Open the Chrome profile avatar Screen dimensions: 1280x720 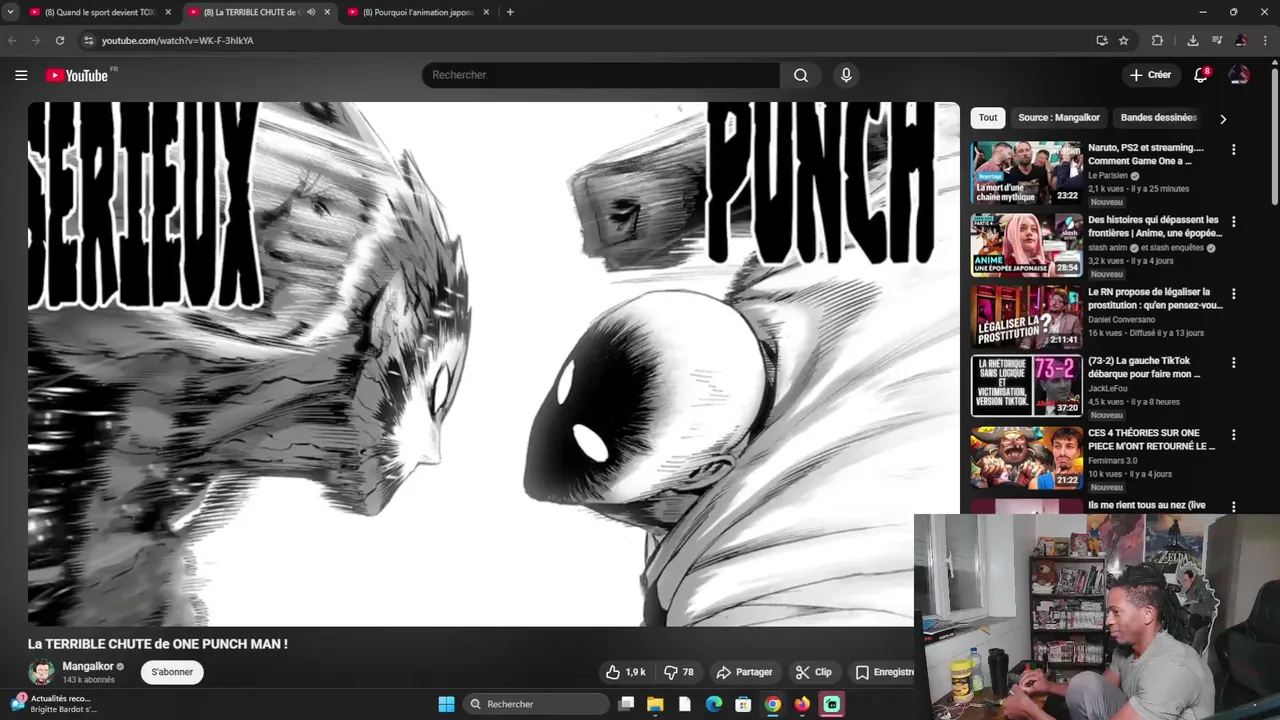pos(1241,40)
